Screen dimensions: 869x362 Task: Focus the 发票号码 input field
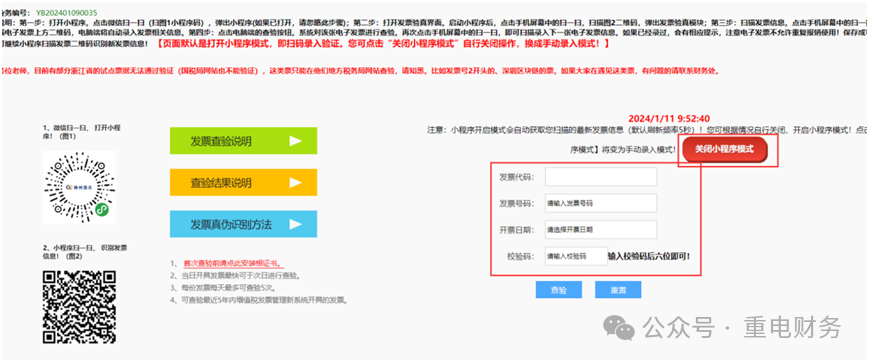pyautogui.click(x=601, y=203)
